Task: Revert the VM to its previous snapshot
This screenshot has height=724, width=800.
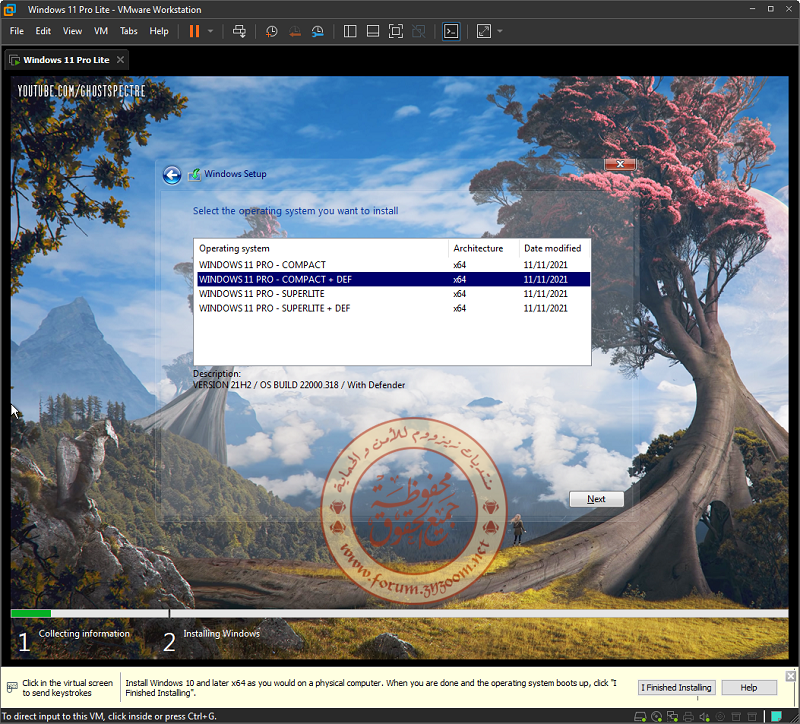Action: (x=294, y=31)
